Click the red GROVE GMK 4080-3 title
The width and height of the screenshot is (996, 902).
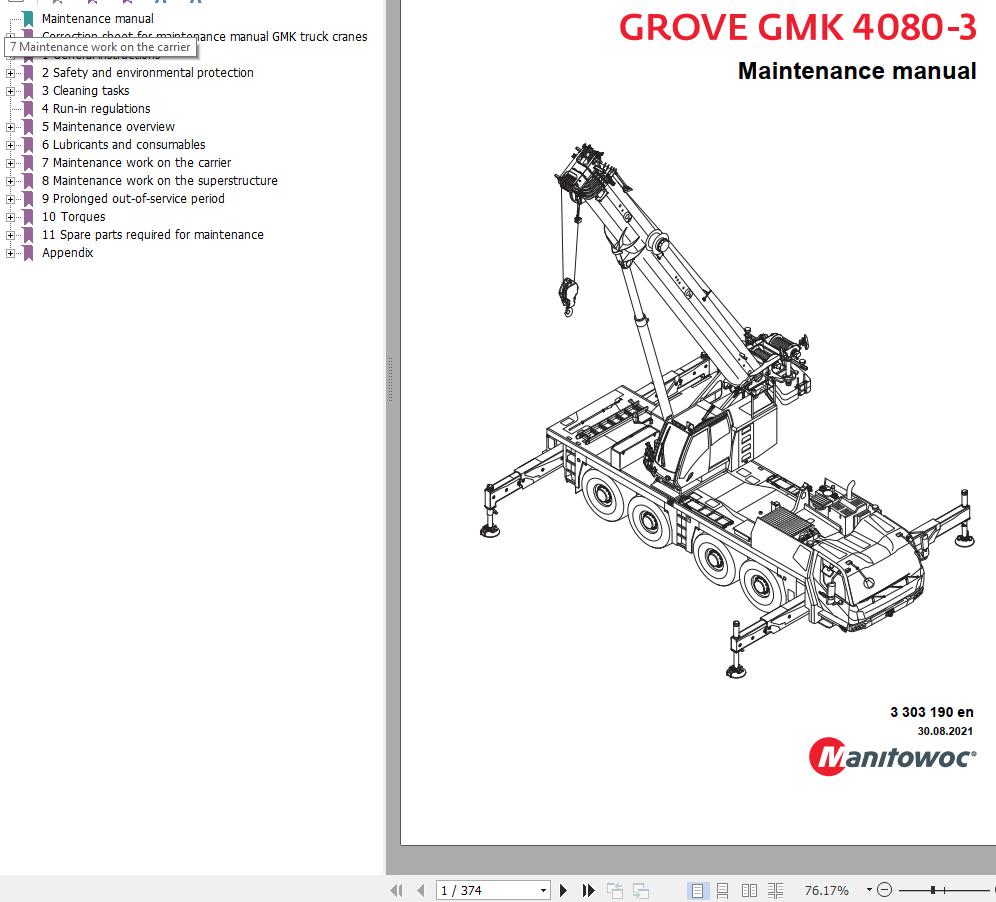[x=797, y=27]
